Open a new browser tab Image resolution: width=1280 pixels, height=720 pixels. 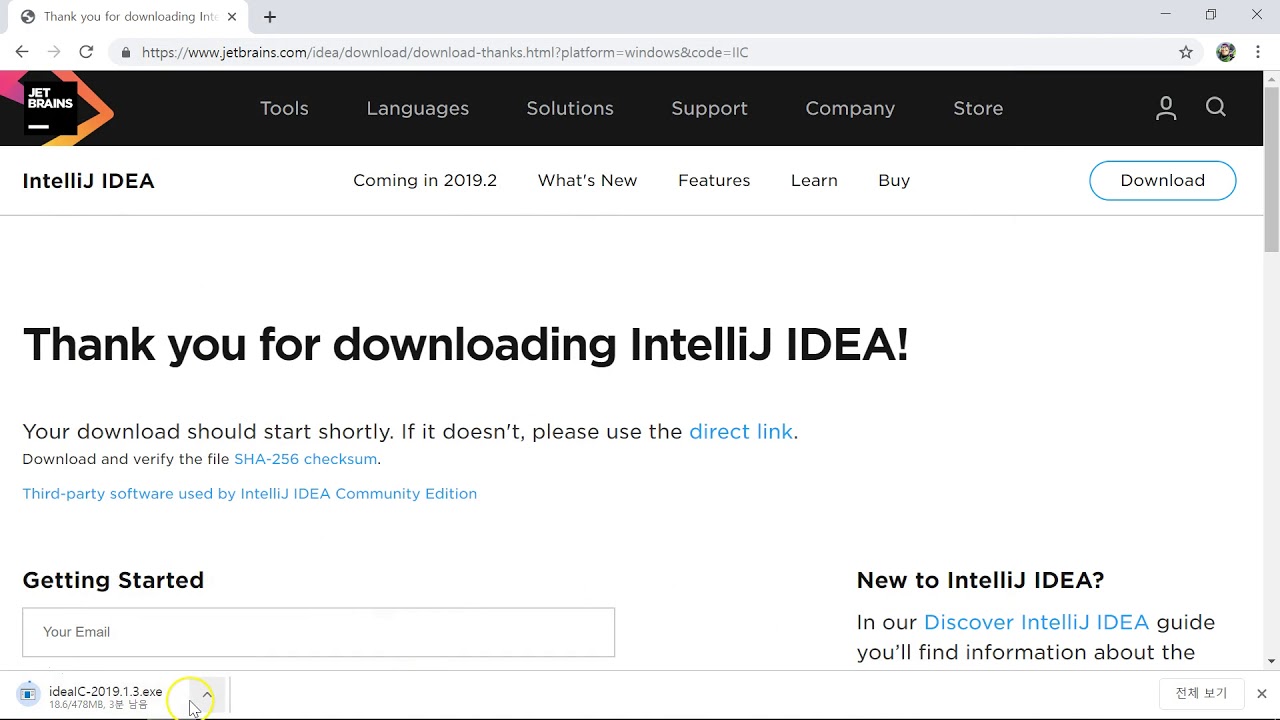click(270, 17)
